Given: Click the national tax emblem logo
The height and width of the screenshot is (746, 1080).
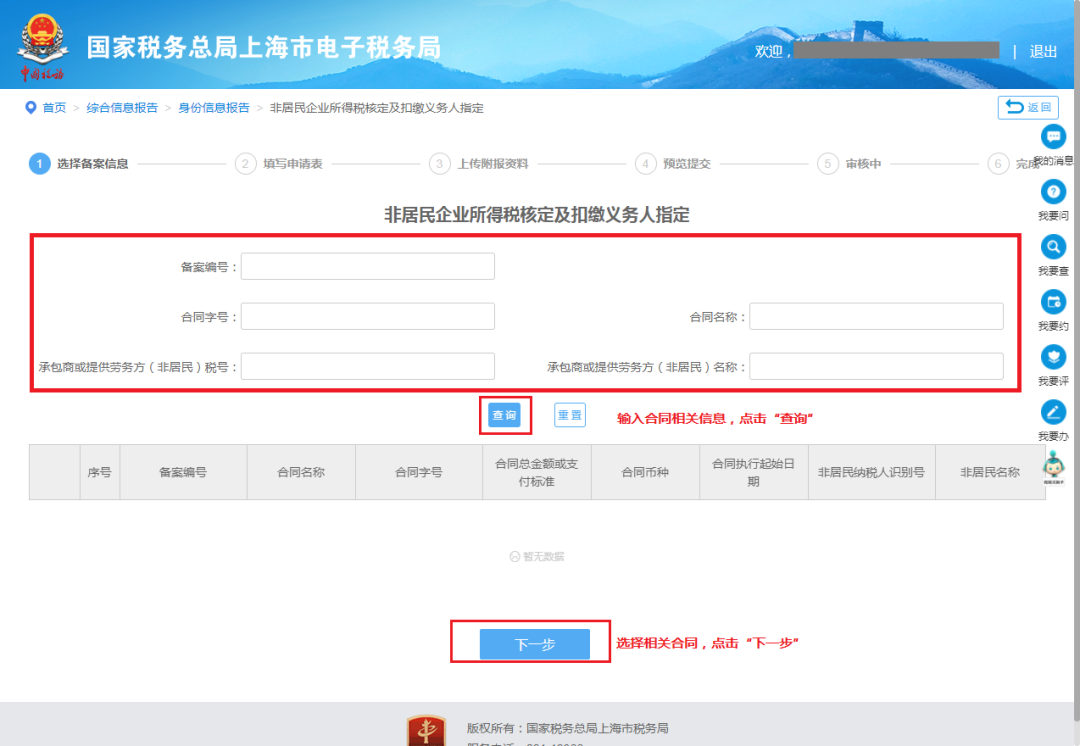Looking at the screenshot, I should [x=43, y=46].
